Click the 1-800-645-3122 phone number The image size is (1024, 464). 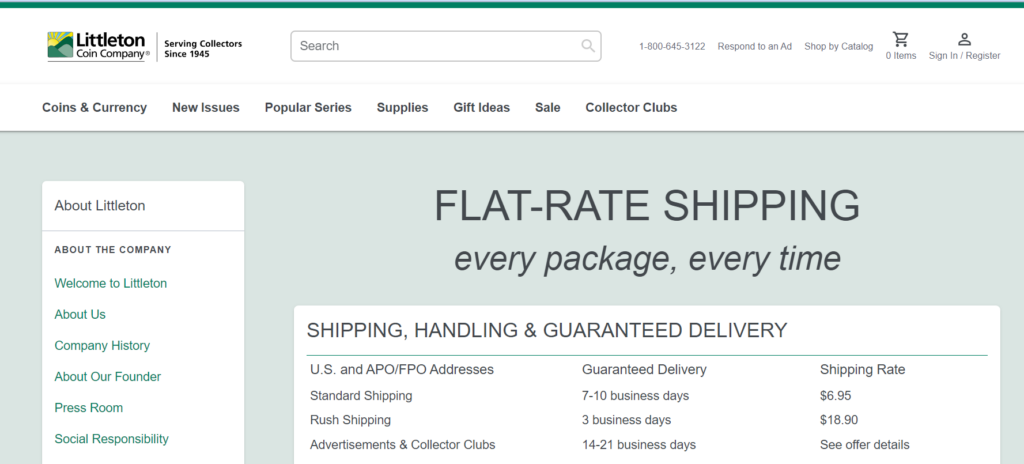[672, 46]
